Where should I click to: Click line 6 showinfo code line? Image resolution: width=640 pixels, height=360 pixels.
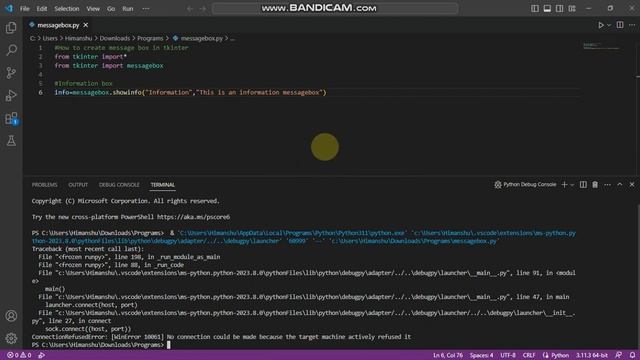190,93
